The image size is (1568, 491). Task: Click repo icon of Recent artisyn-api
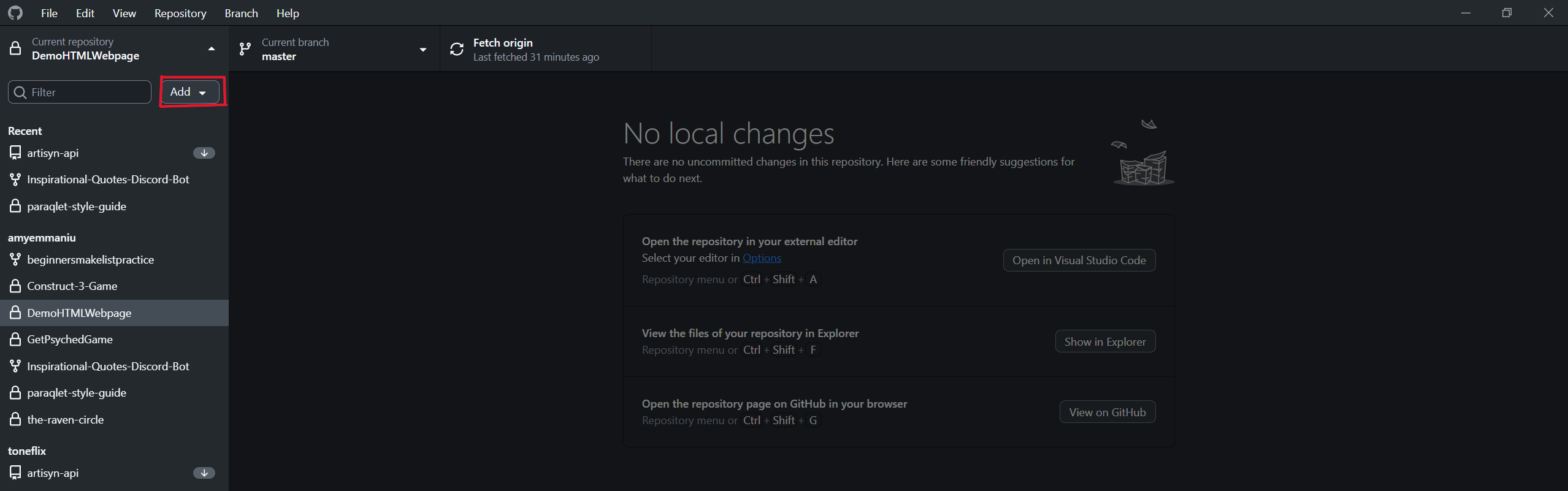point(15,153)
